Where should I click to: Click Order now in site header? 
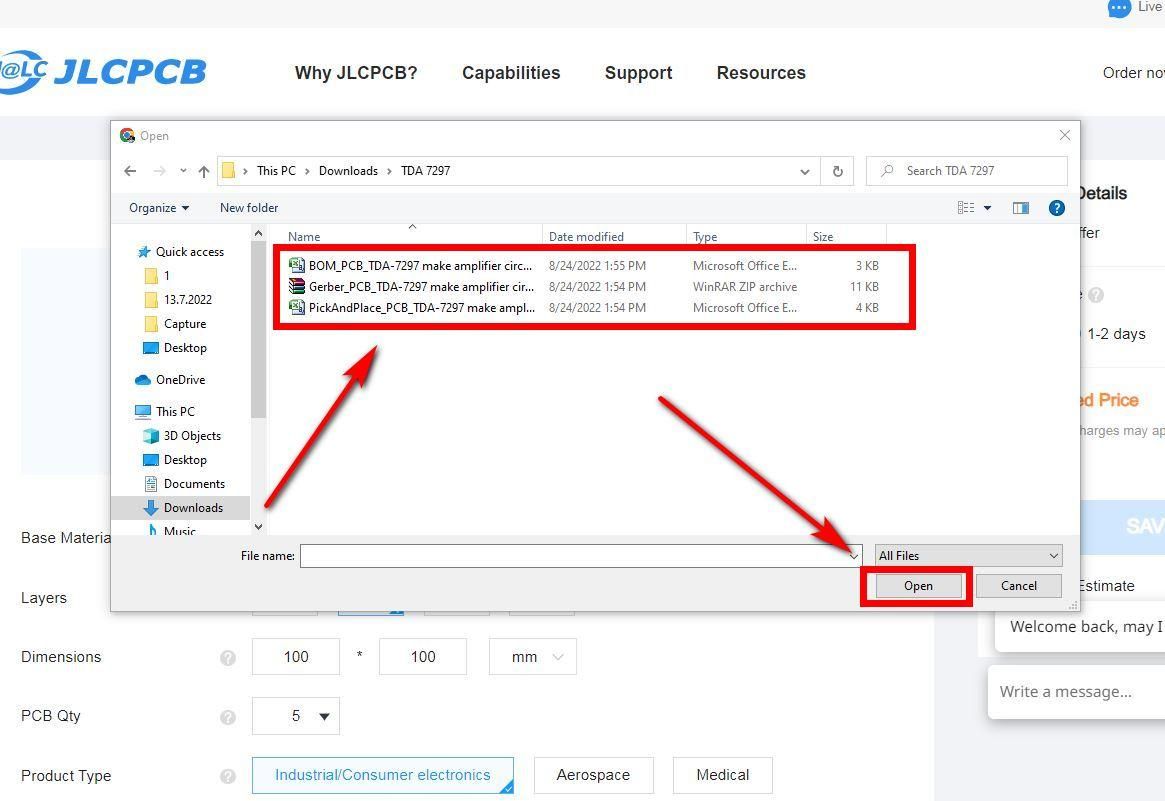point(1133,73)
